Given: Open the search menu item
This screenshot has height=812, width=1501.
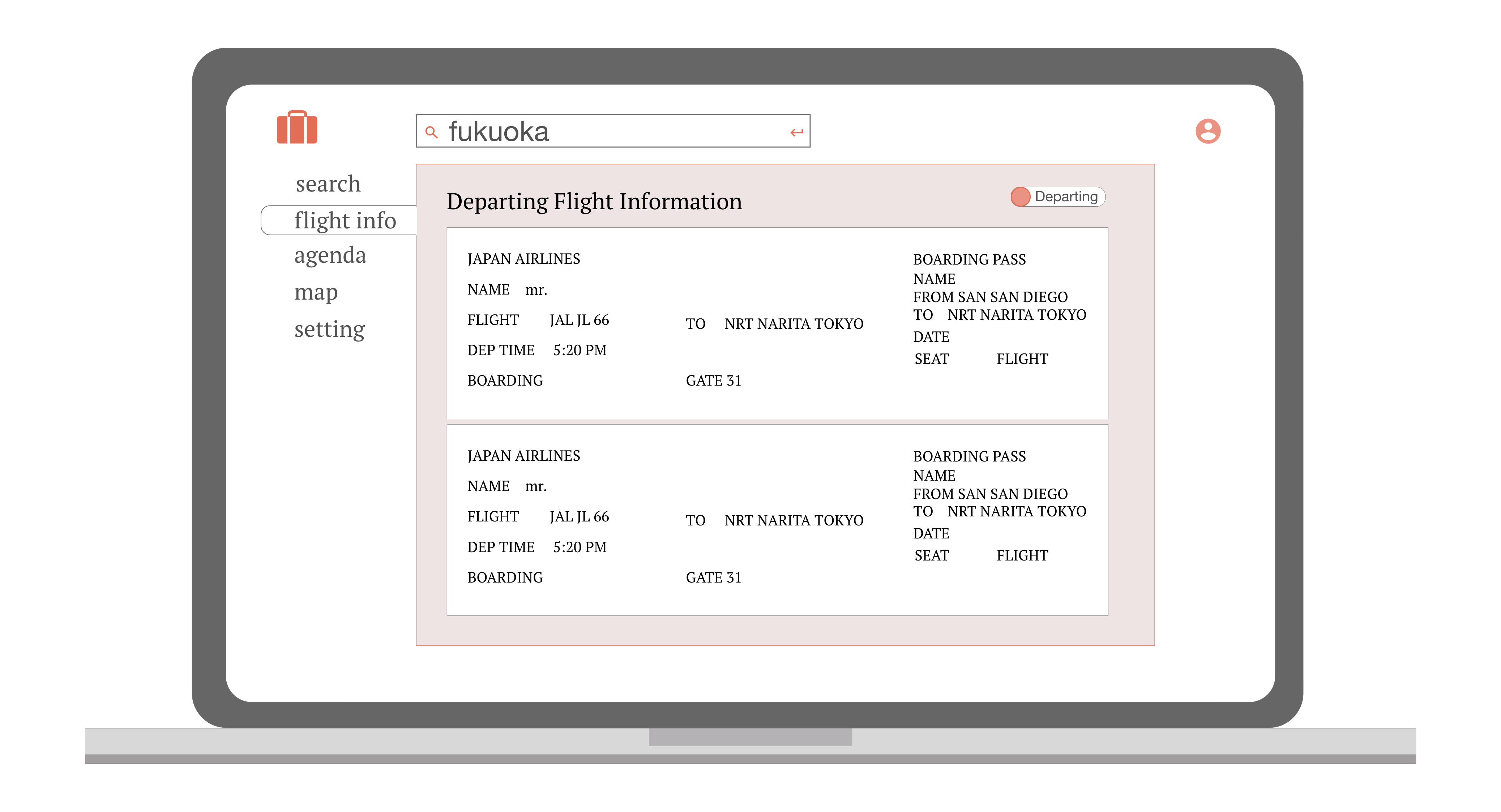Looking at the screenshot, I should click(x=328, y=184).
